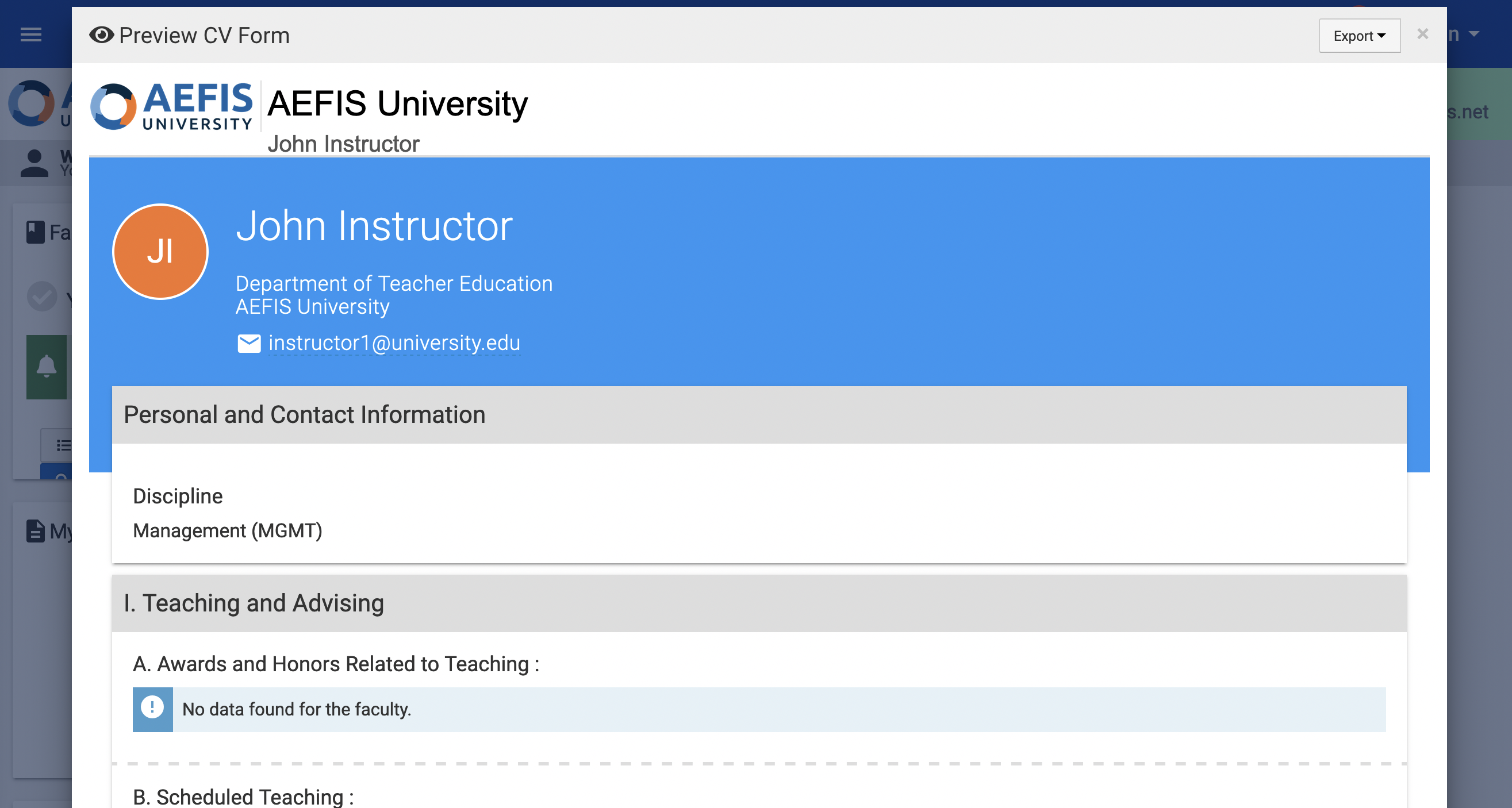
Task: Click the book icon in the sidebar
Action: (35, 232)
